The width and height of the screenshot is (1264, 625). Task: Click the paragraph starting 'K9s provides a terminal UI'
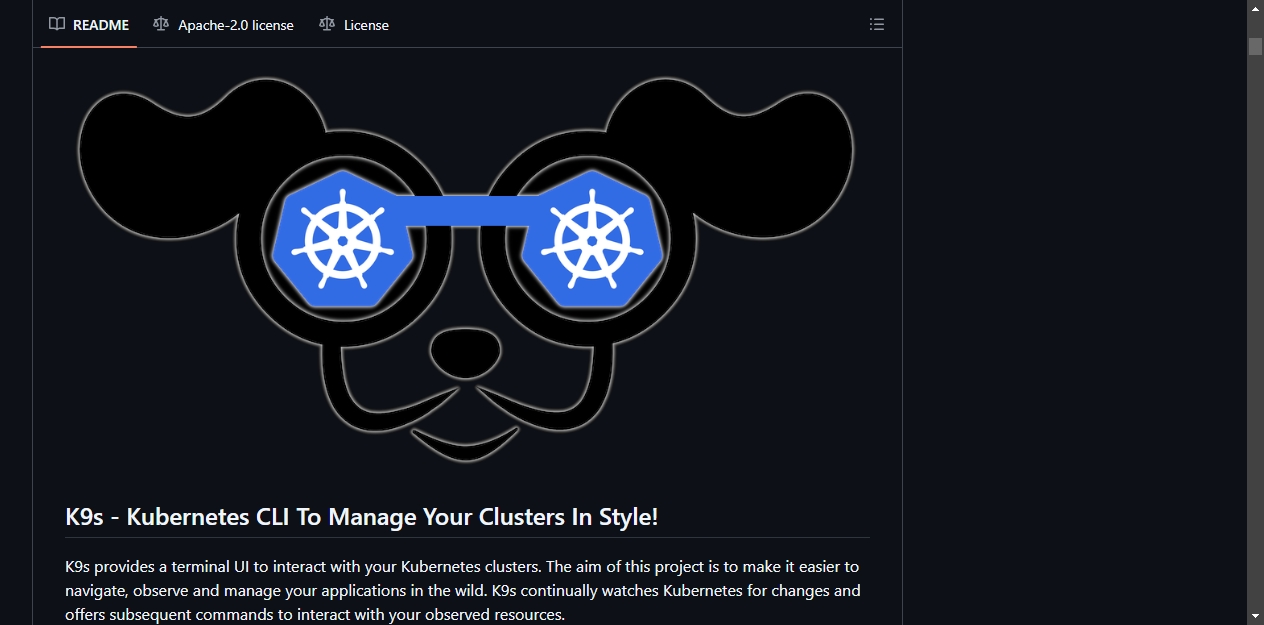[x=463, y=591]
